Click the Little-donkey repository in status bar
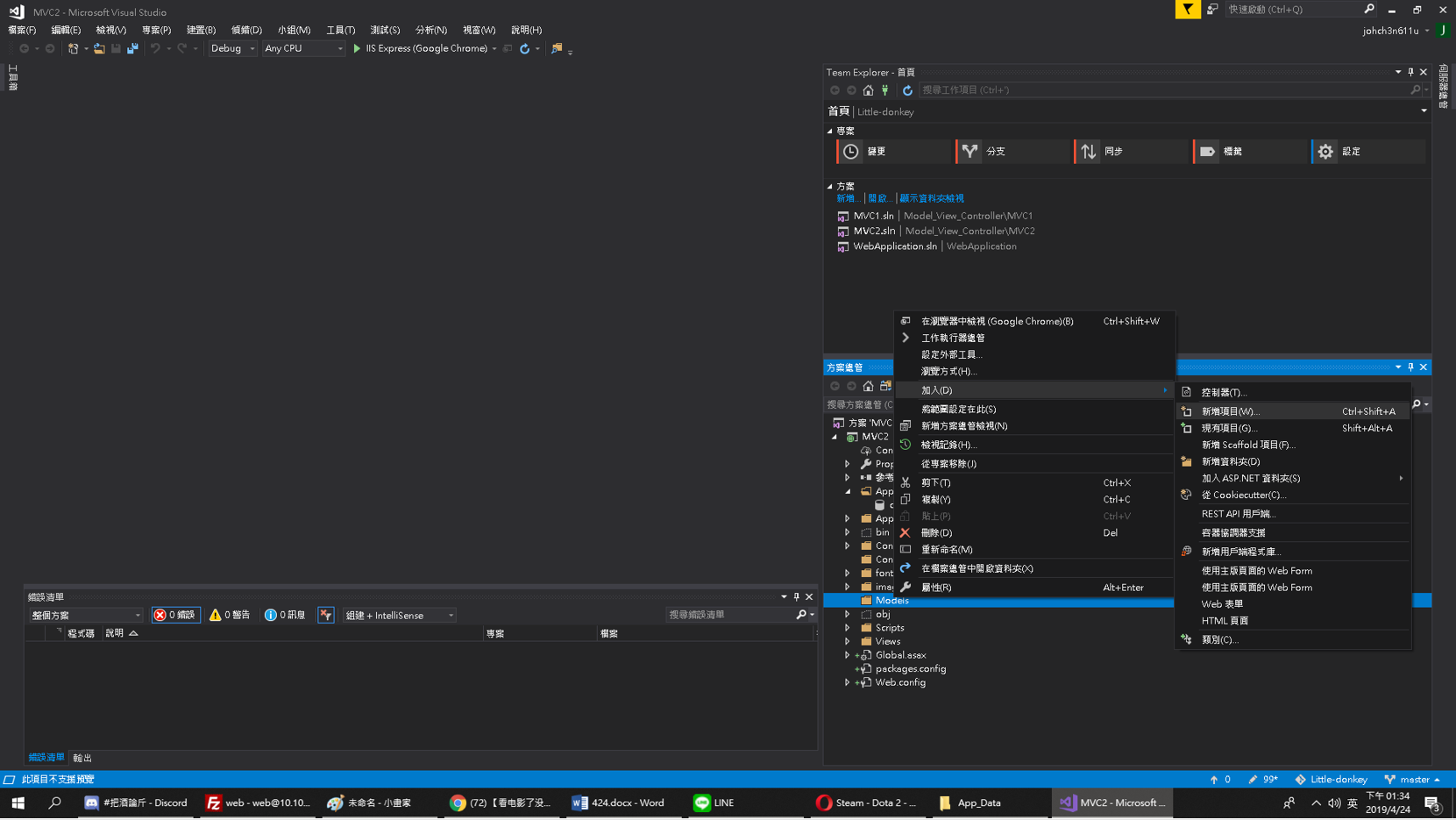The height and width of the screenshot is (820, 1456). pyautogui.click(x=1332, y=780)
